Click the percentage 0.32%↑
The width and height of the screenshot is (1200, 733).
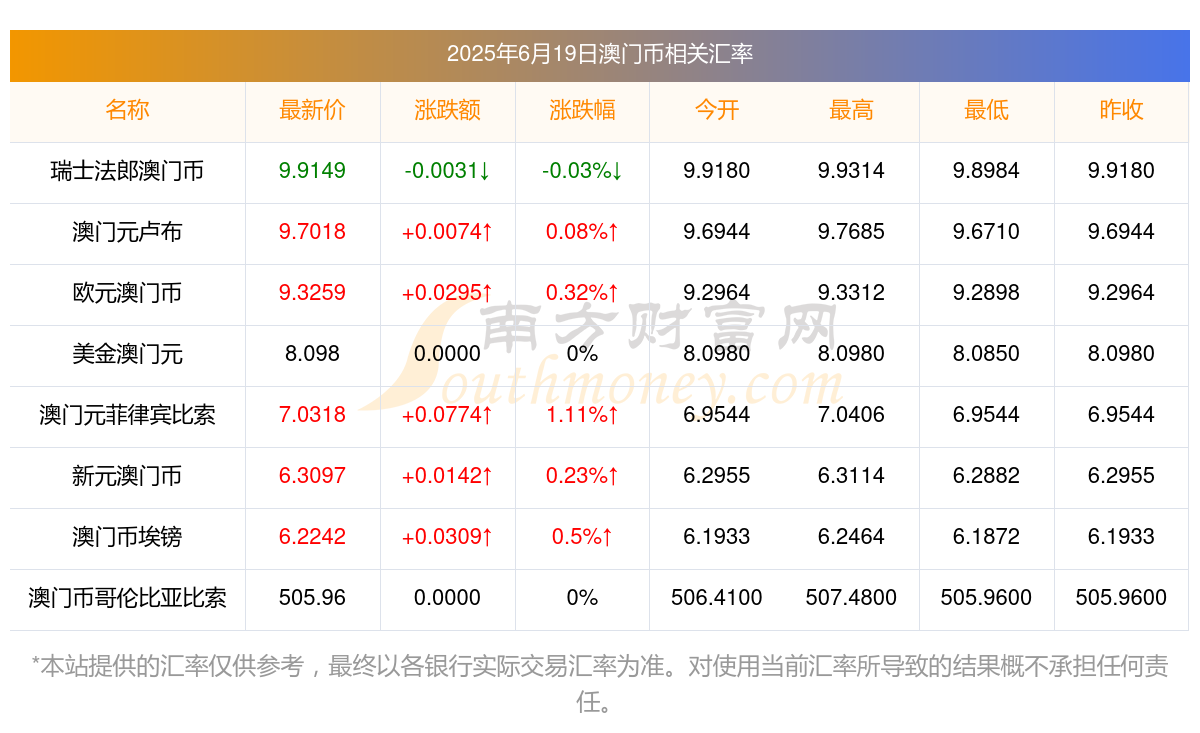582,293
